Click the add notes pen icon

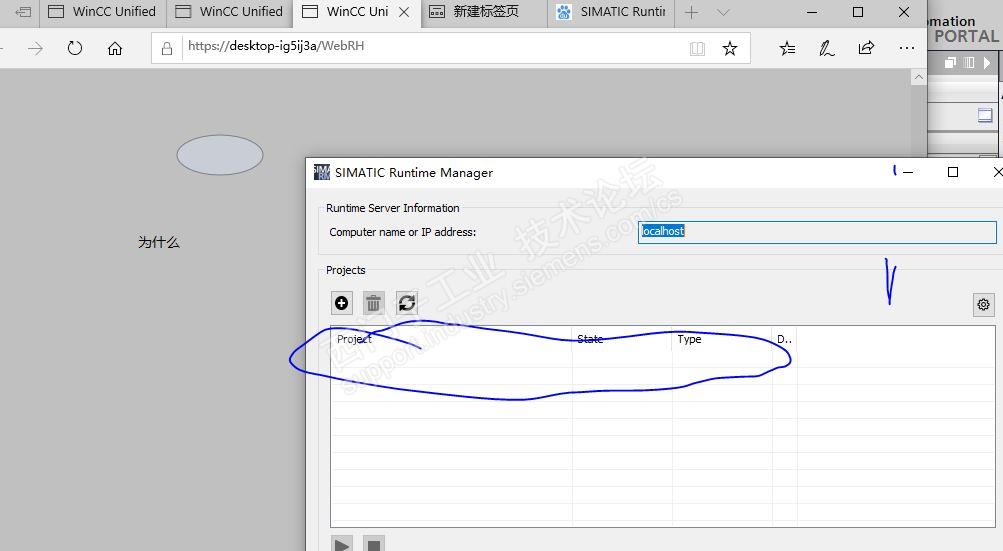click(826, 49)
